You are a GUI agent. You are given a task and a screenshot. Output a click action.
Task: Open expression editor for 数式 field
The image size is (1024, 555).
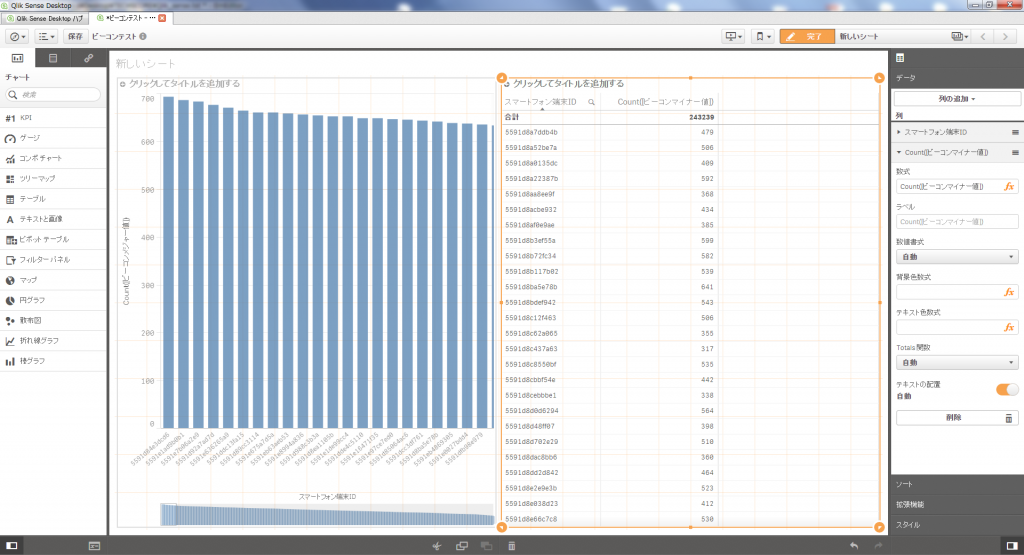[1009, 186]
